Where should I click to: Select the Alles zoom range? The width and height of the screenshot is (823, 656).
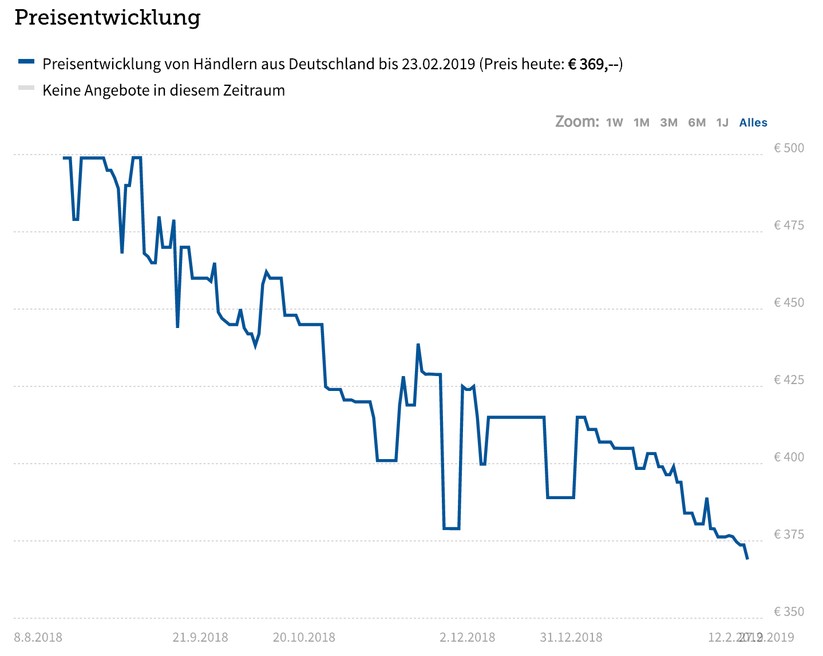pos(752,122)
